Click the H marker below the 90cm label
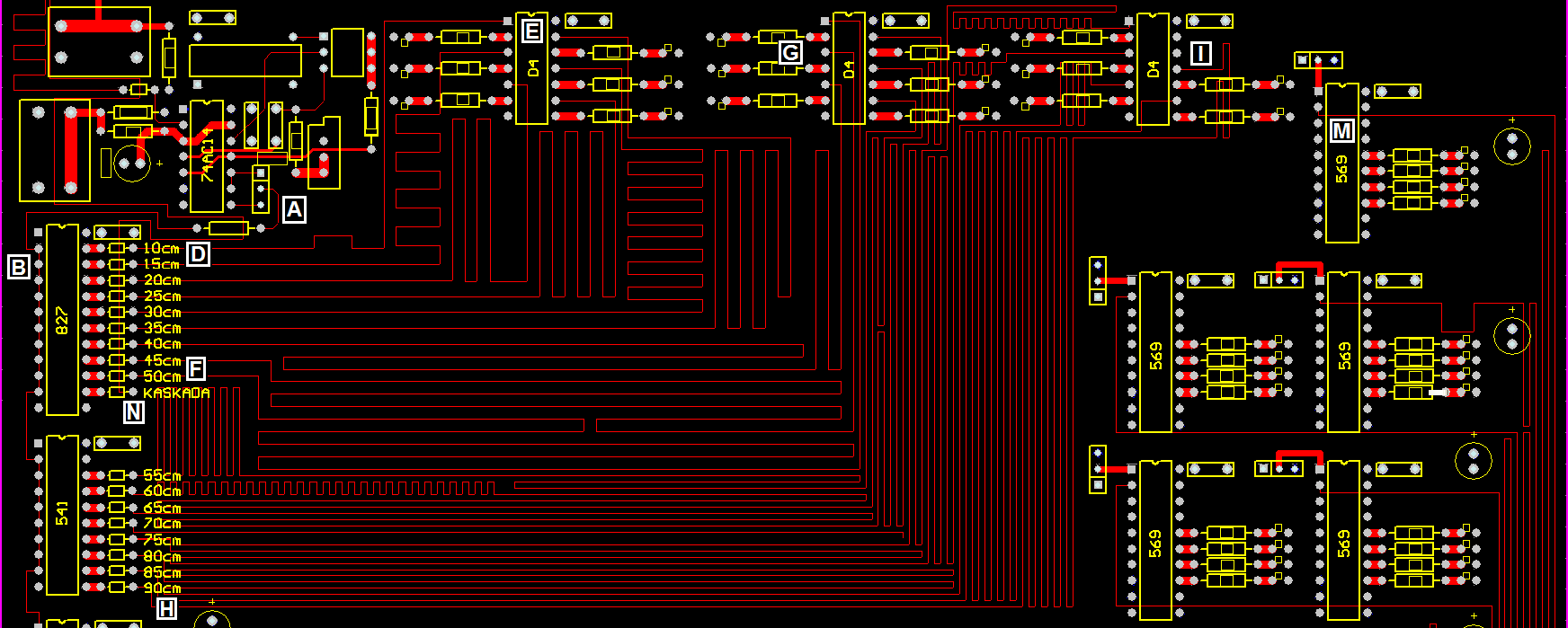1568x628 pixels. click(166, 609)
